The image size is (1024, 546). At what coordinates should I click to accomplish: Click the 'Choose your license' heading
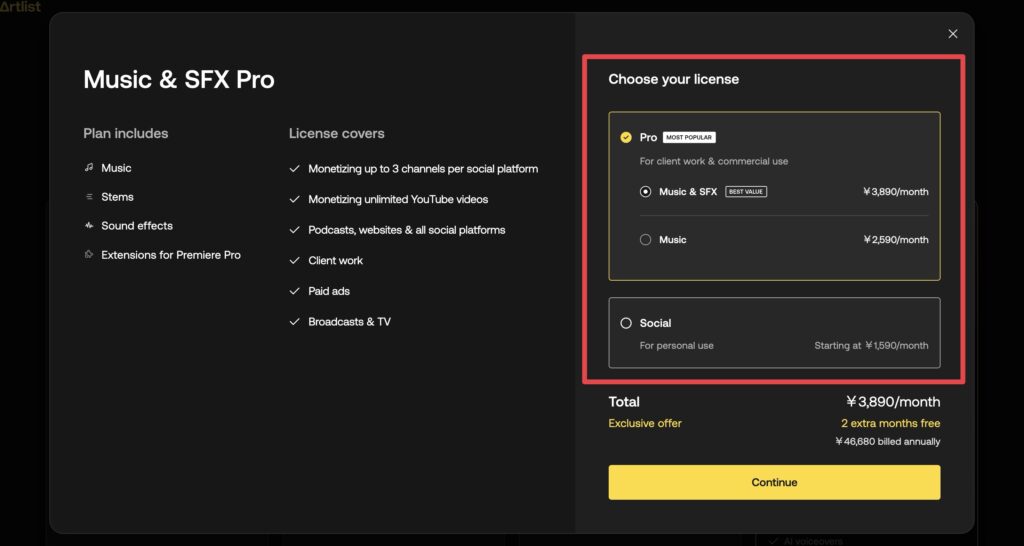click(x=673, y=79)
